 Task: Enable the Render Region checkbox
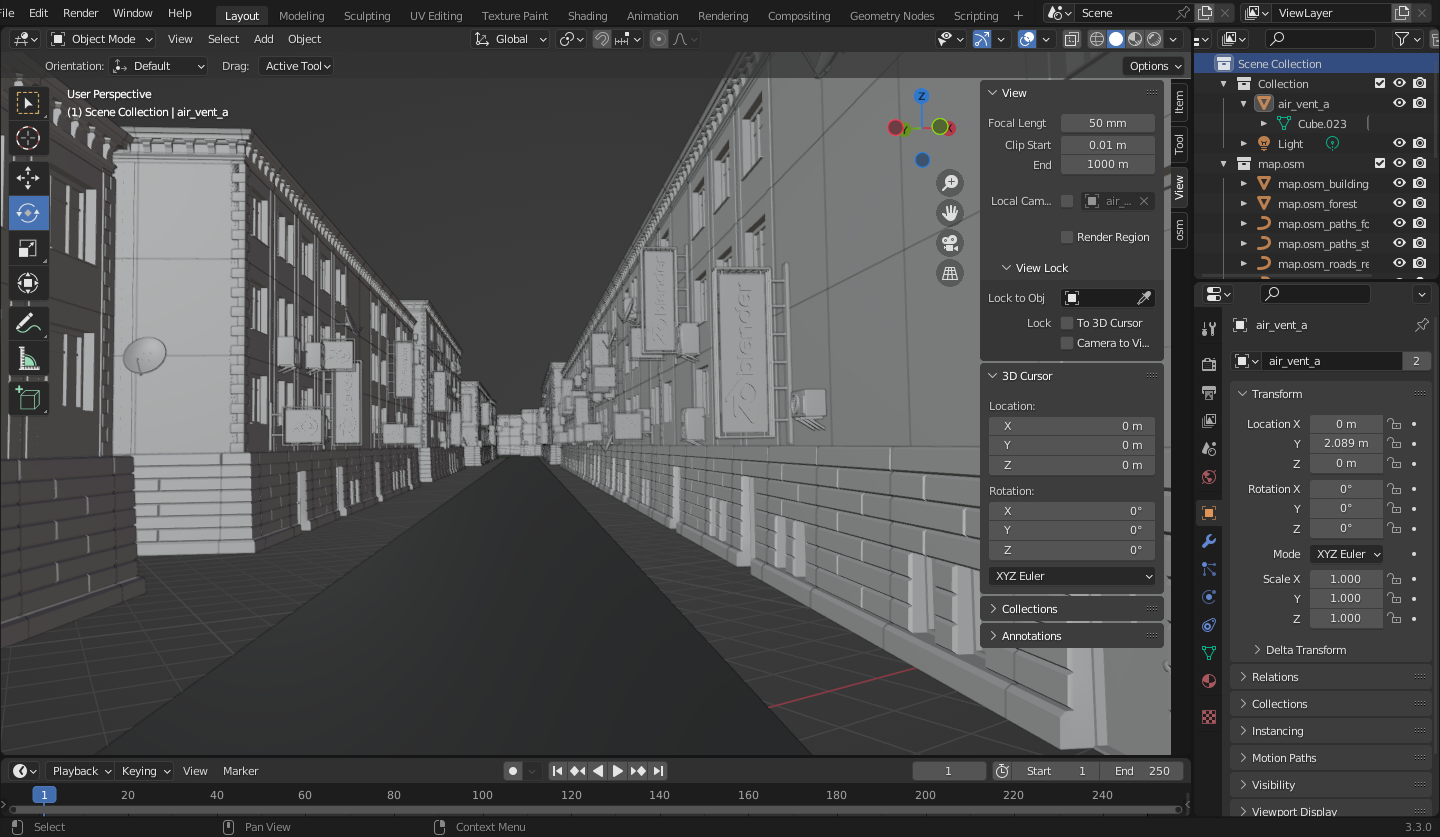click(x=1067, y=237)
